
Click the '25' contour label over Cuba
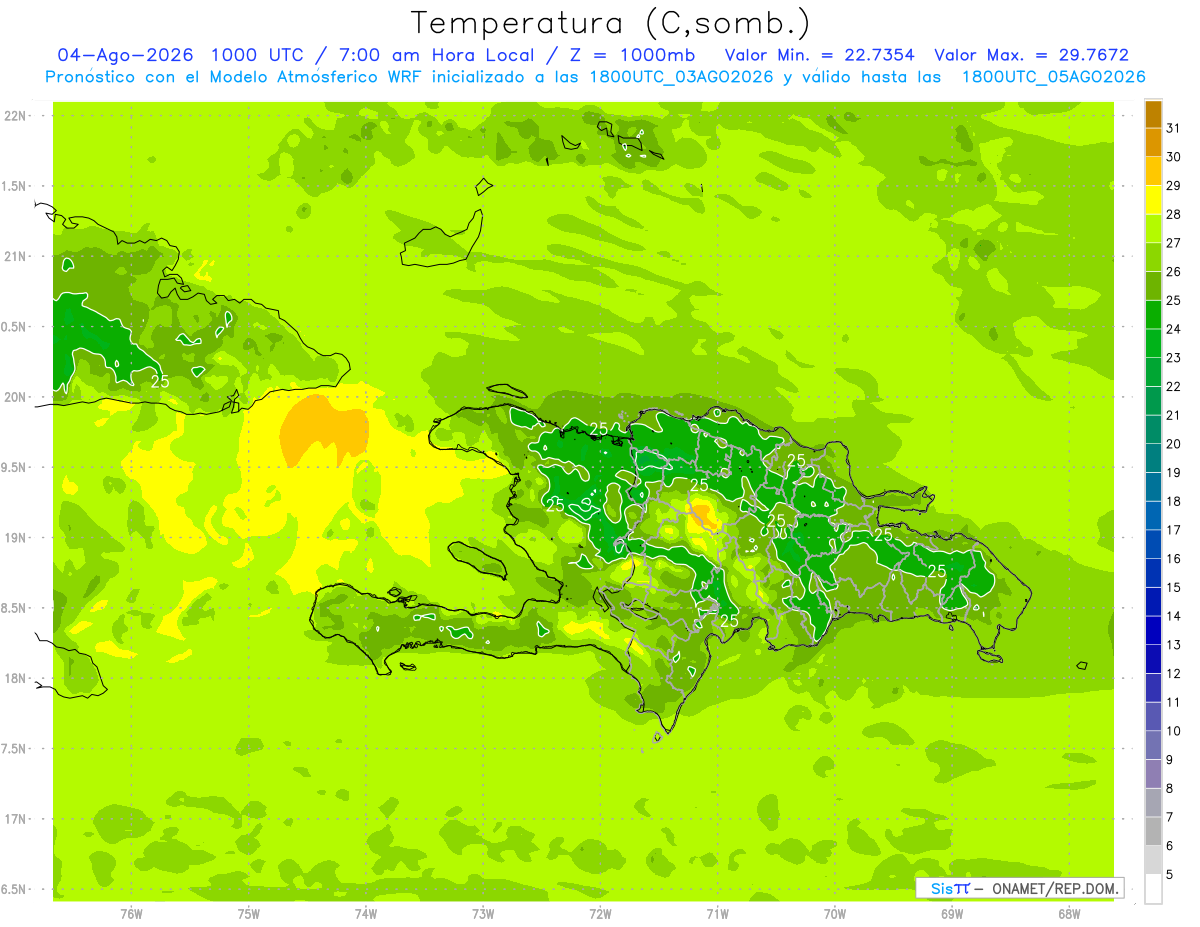(159, 381)
